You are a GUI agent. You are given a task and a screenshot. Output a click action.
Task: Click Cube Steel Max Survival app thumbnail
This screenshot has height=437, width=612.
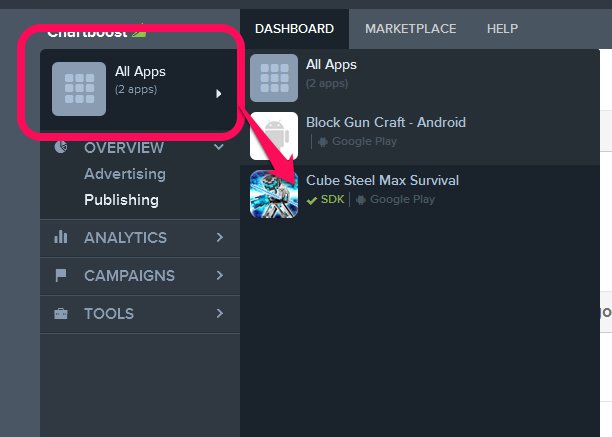click(274, 194)
